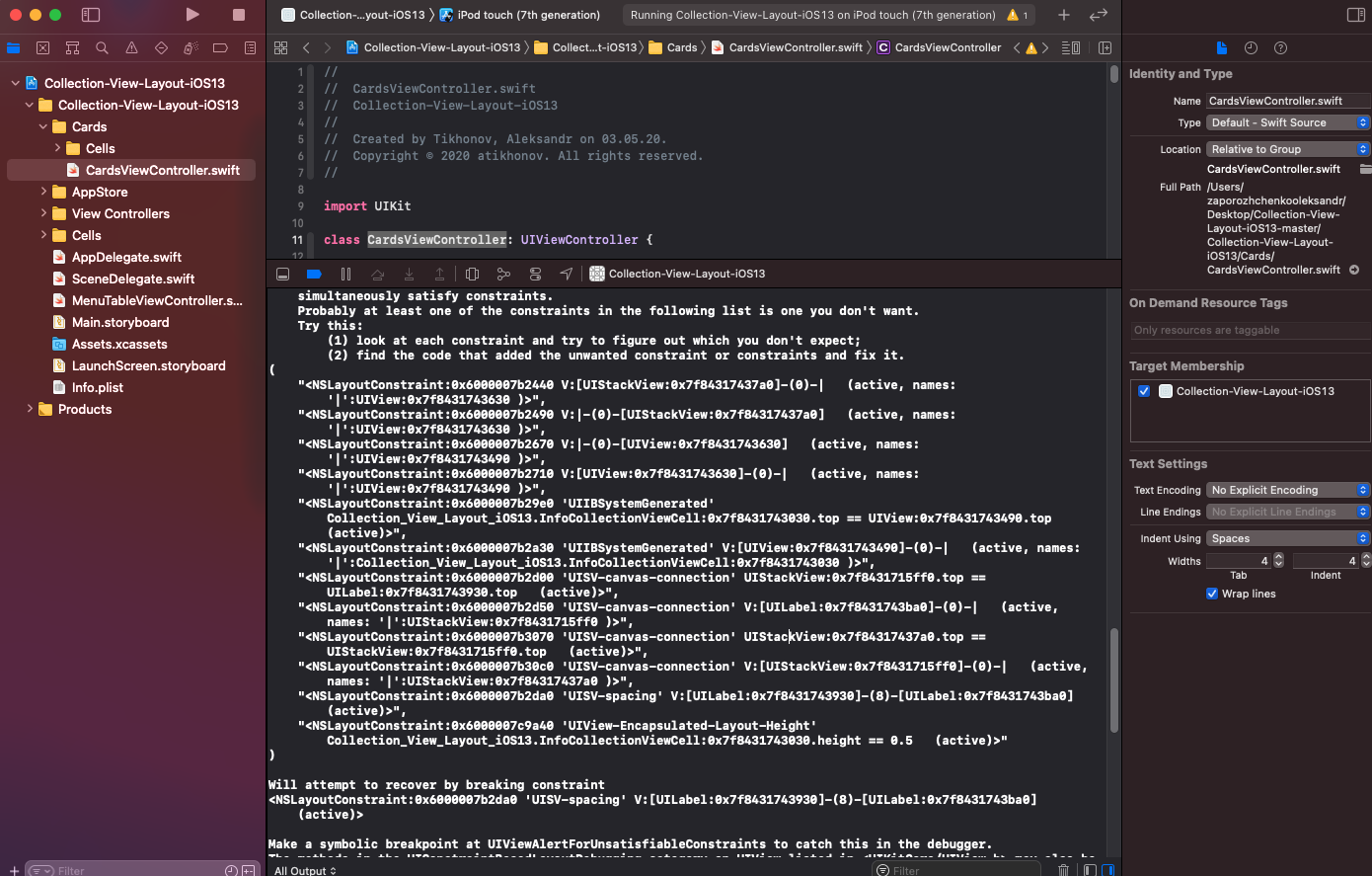This screenshot has width=1372, height=876.
Task: Open the editor options menu
Action: (1070, 47)
